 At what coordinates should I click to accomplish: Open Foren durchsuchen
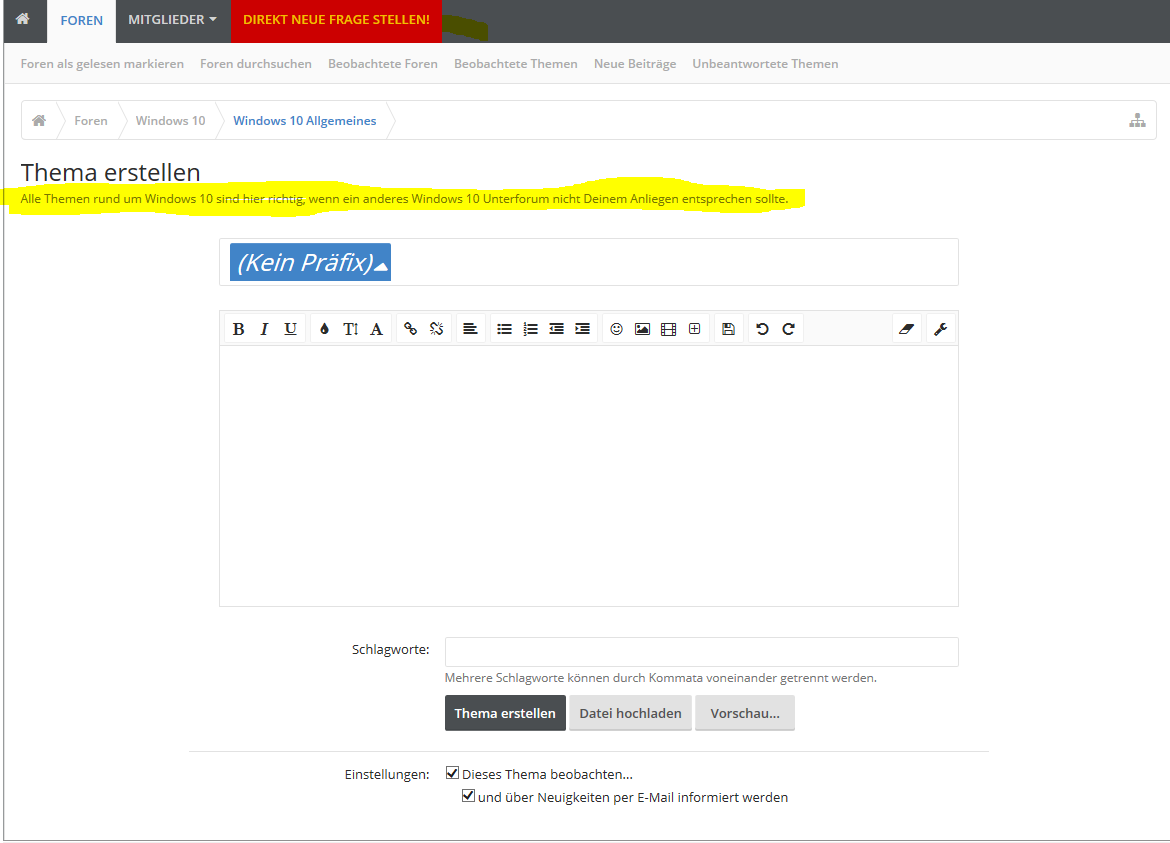tap(256, 64)
